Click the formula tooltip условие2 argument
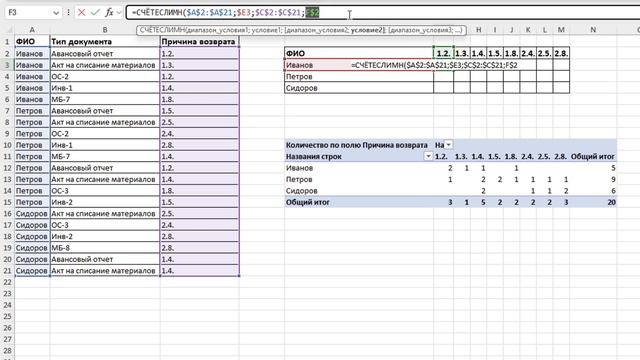Screen dimensions: 640x360 (x=368, y=30)
